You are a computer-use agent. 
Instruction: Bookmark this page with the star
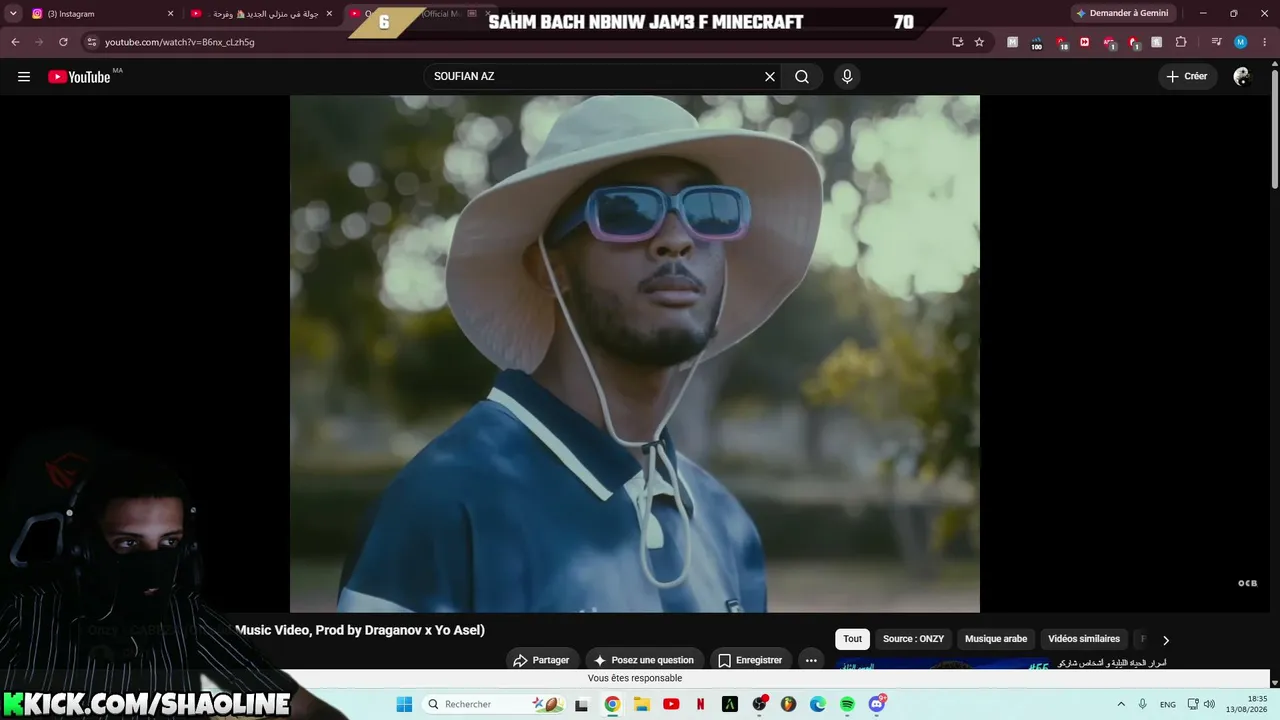[x=979, y=42]
